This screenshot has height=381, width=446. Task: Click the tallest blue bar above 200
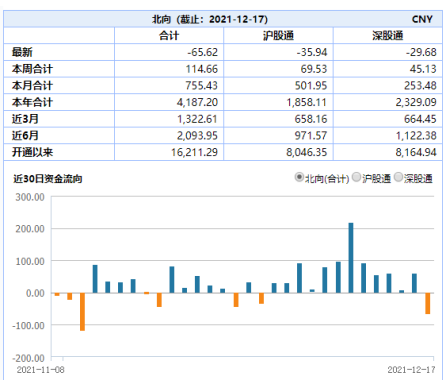click(x=351, y=258)
